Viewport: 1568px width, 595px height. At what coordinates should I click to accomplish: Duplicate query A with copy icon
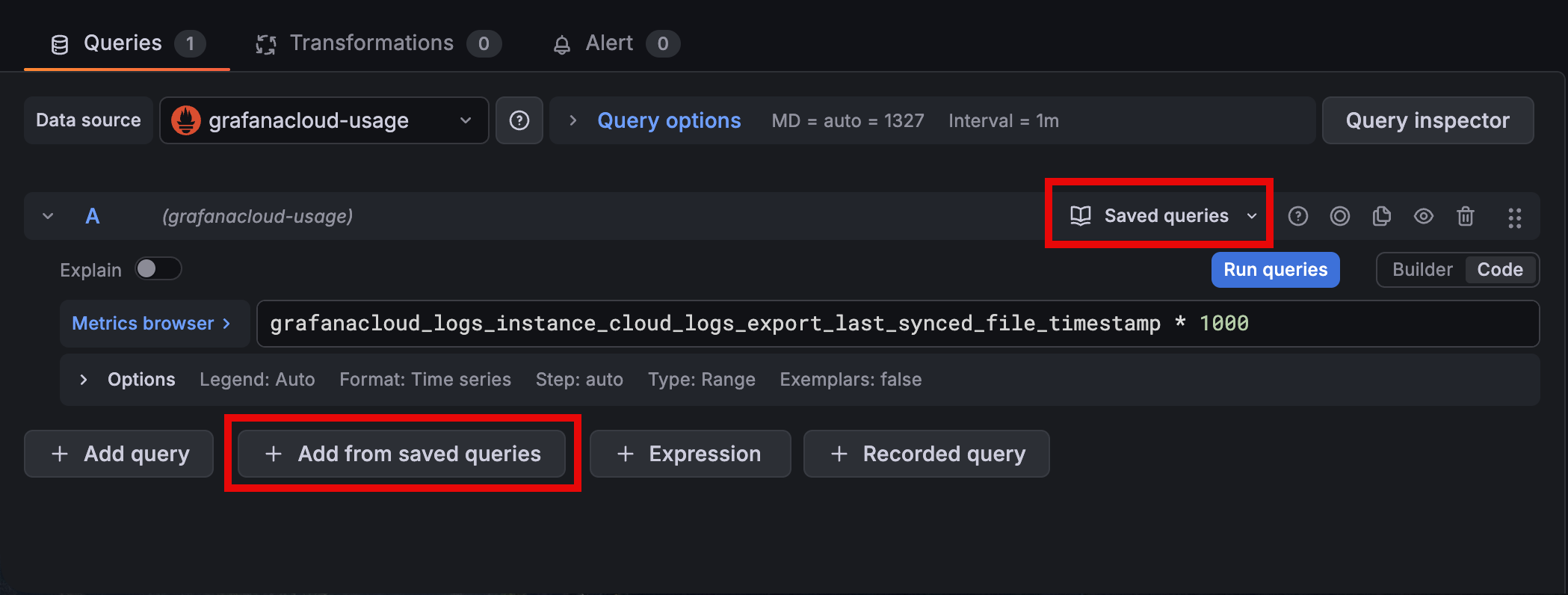pos(1382,216)
